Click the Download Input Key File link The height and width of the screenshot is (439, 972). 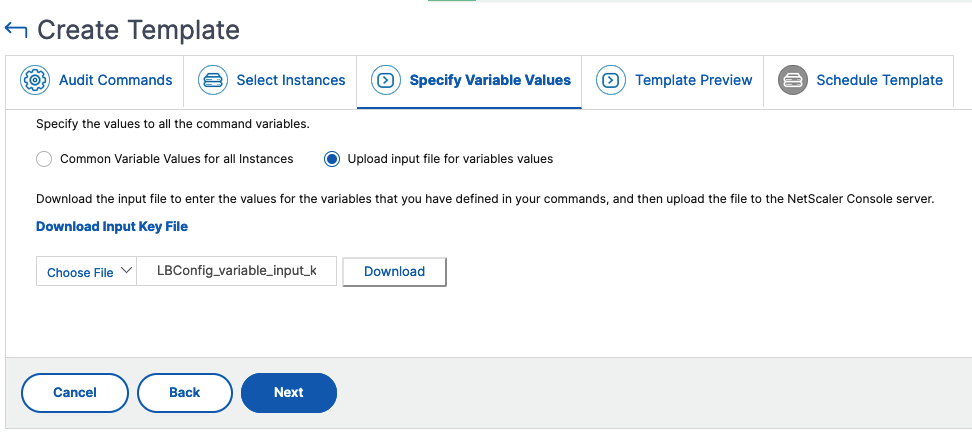pyautogui.click(x=112, y=227)
